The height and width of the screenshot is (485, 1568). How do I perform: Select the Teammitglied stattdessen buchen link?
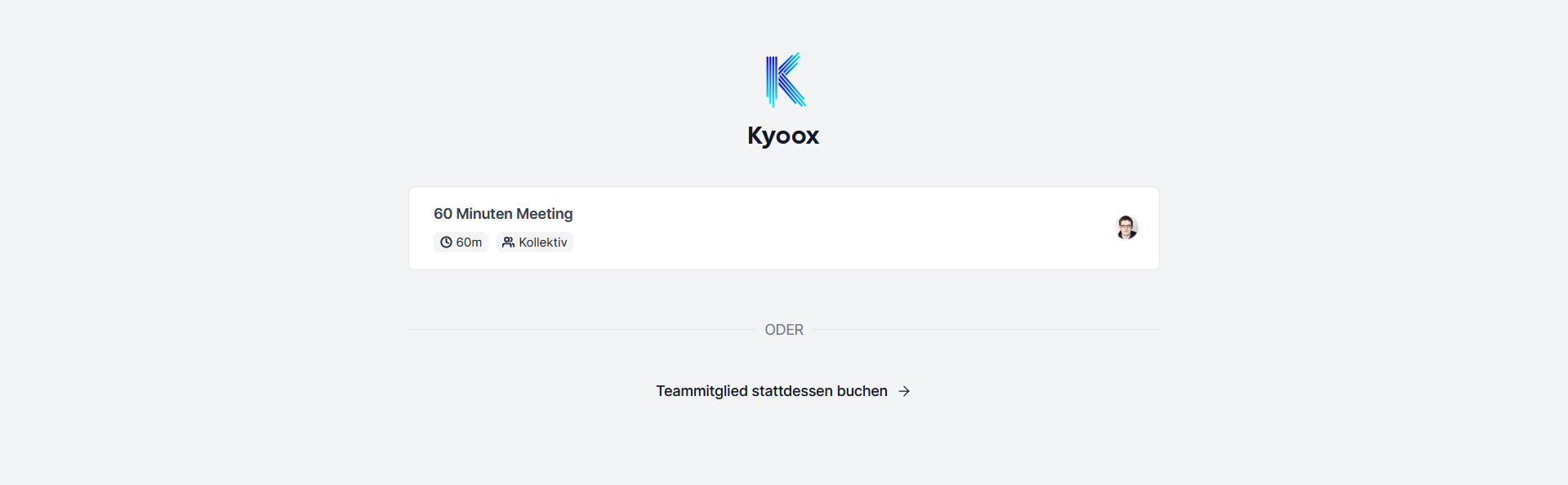pyautogui.click(x=771, y=391)
